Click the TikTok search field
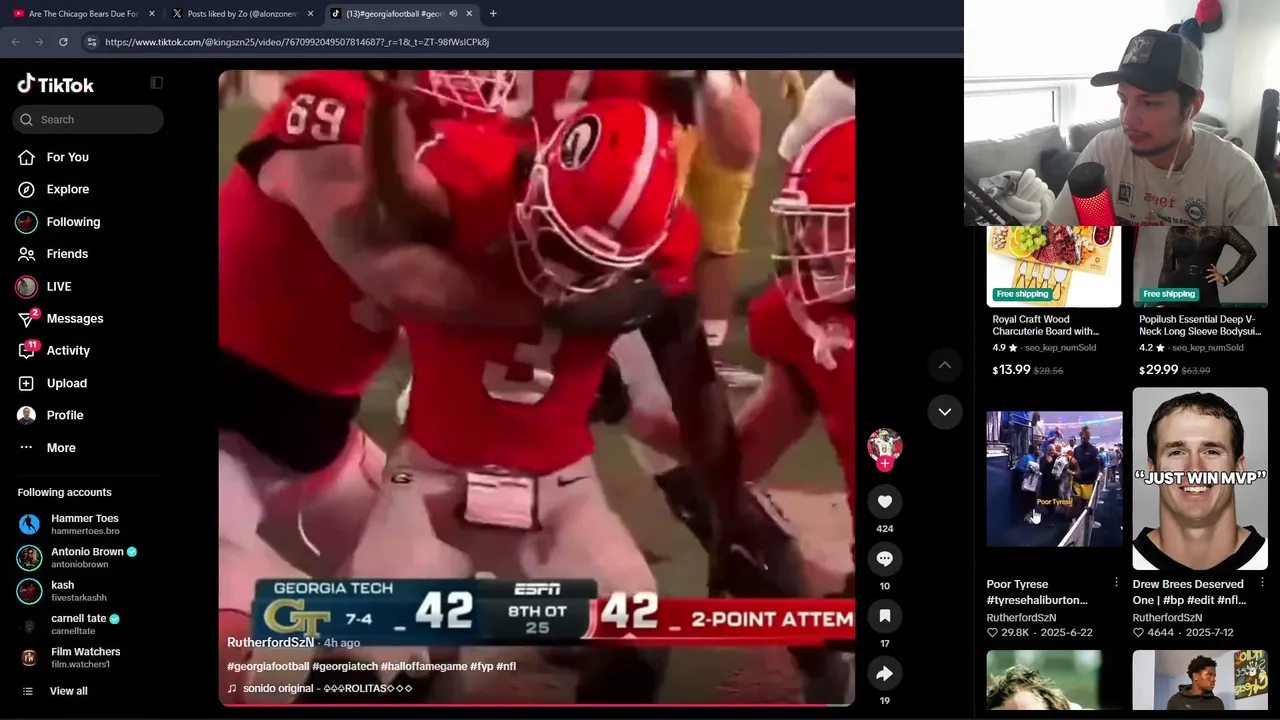 pyautogui.click(x=88, y=119)
